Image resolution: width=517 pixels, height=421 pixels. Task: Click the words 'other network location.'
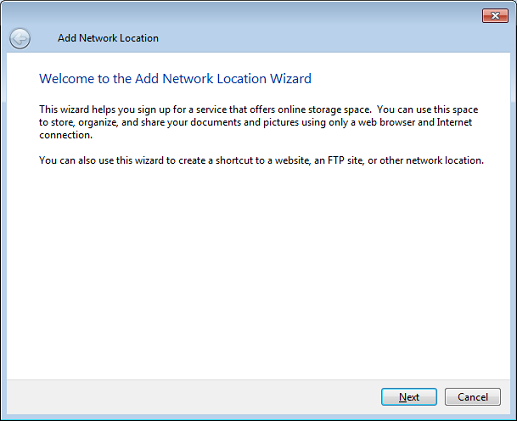(431, 160)
